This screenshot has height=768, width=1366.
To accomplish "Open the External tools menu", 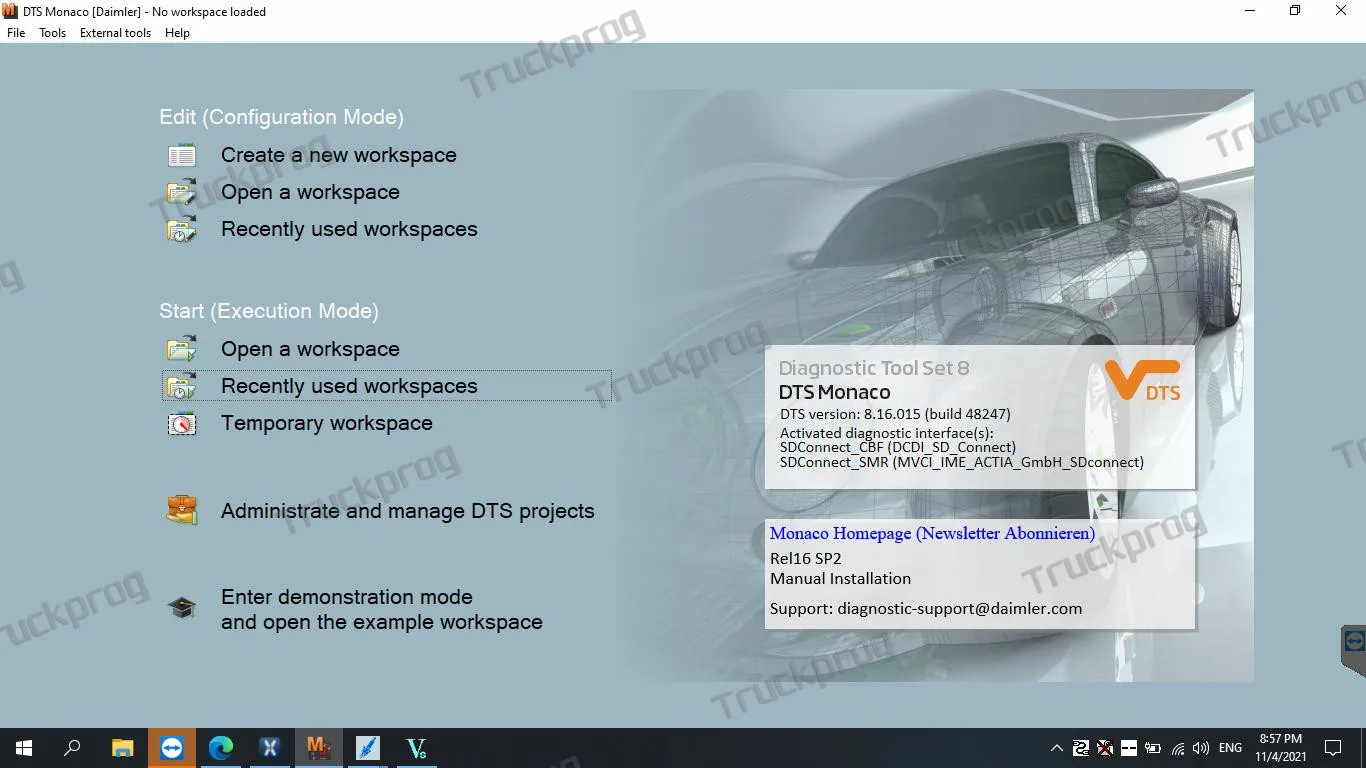I will pos(115,33).
